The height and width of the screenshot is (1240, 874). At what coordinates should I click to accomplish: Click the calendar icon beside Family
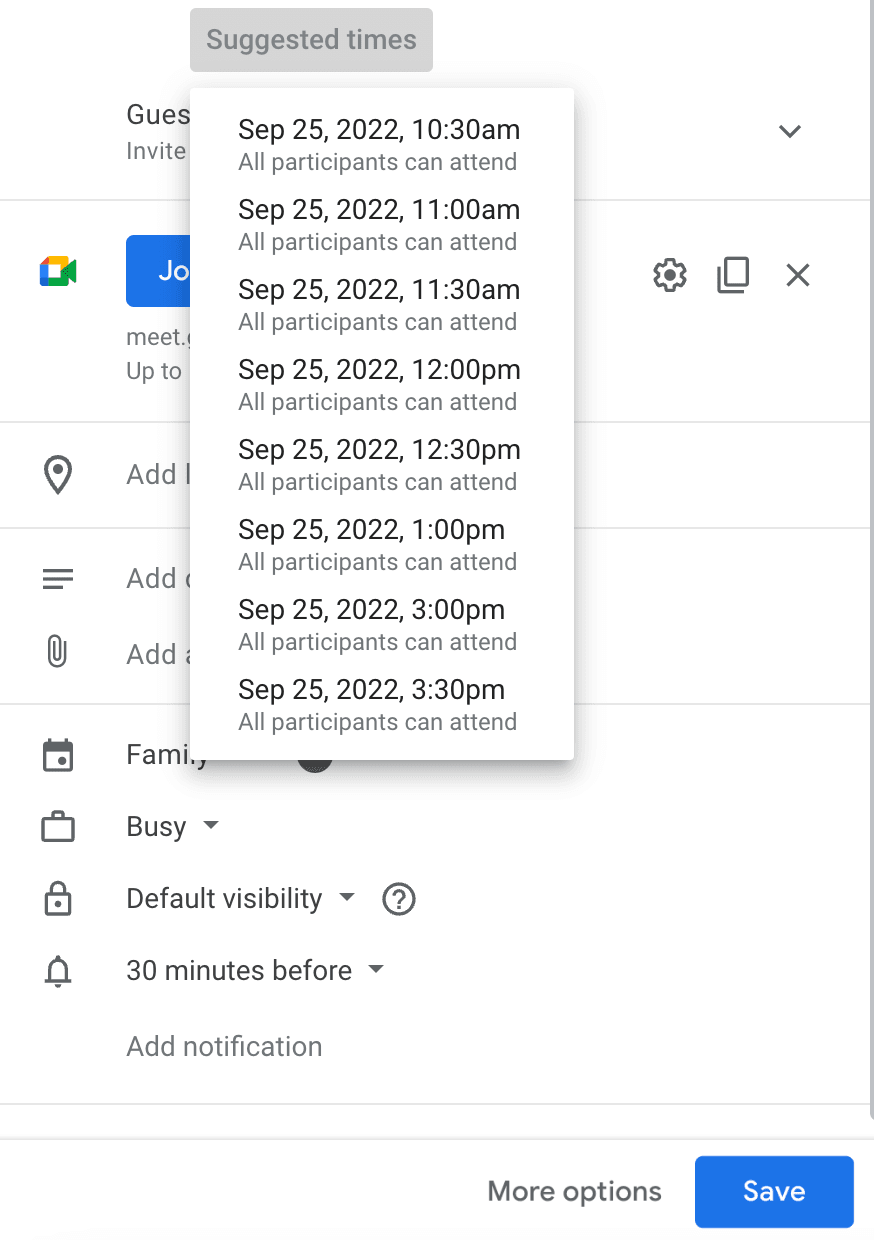pos(58,756)
